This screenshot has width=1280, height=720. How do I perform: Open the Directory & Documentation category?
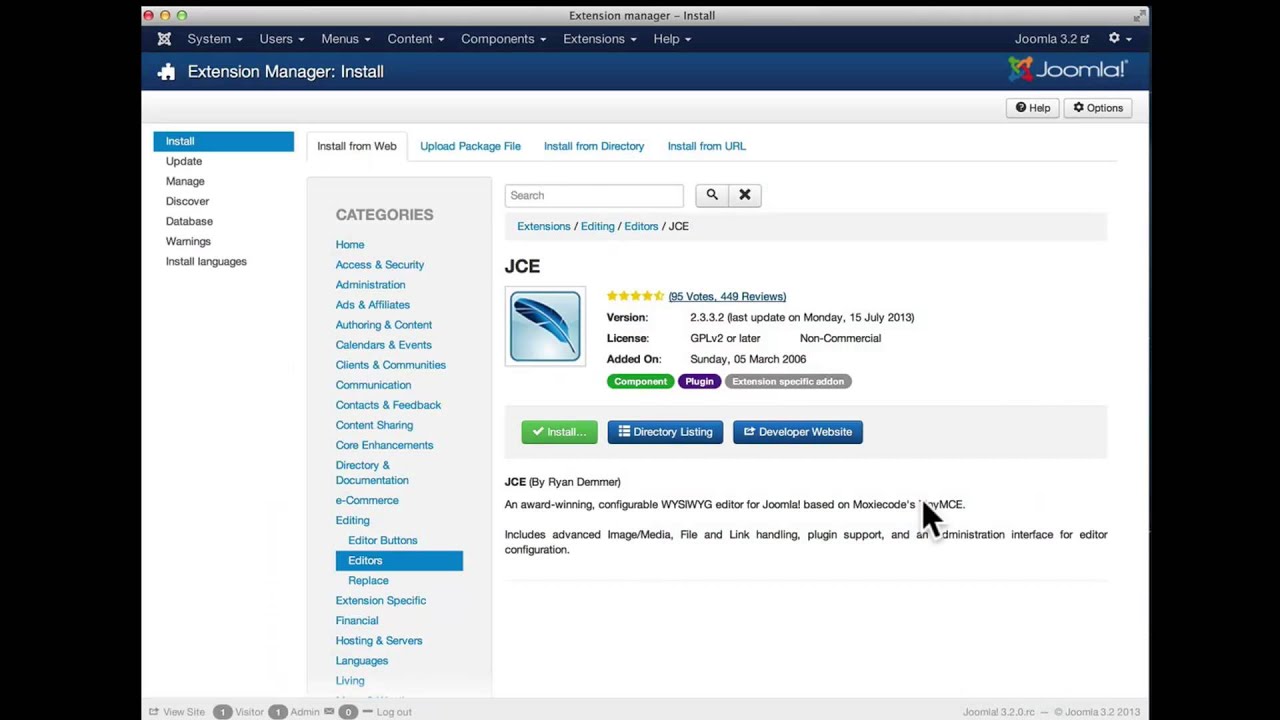pyautogui.click(x=372, y=472)
